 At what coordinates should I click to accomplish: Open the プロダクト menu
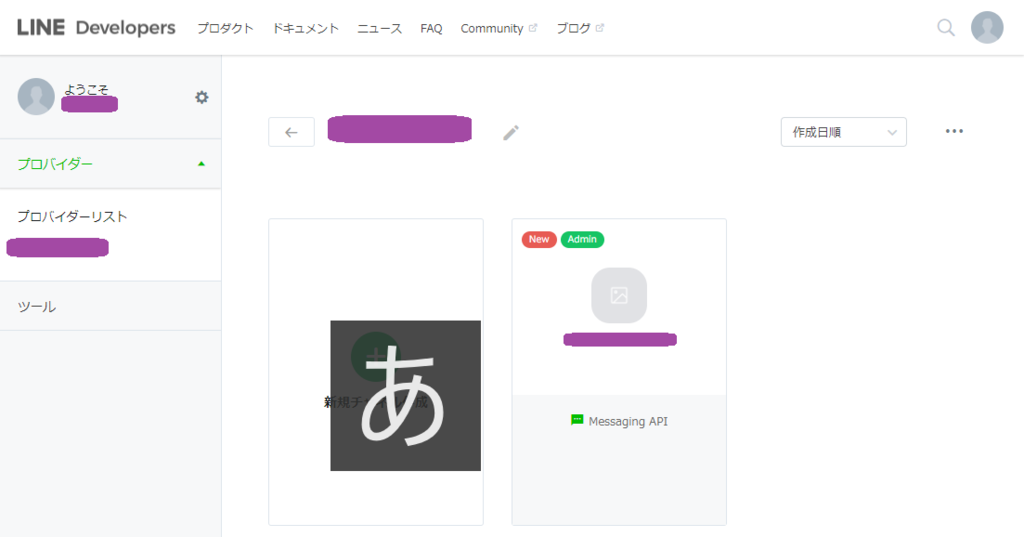pos(225,28)
